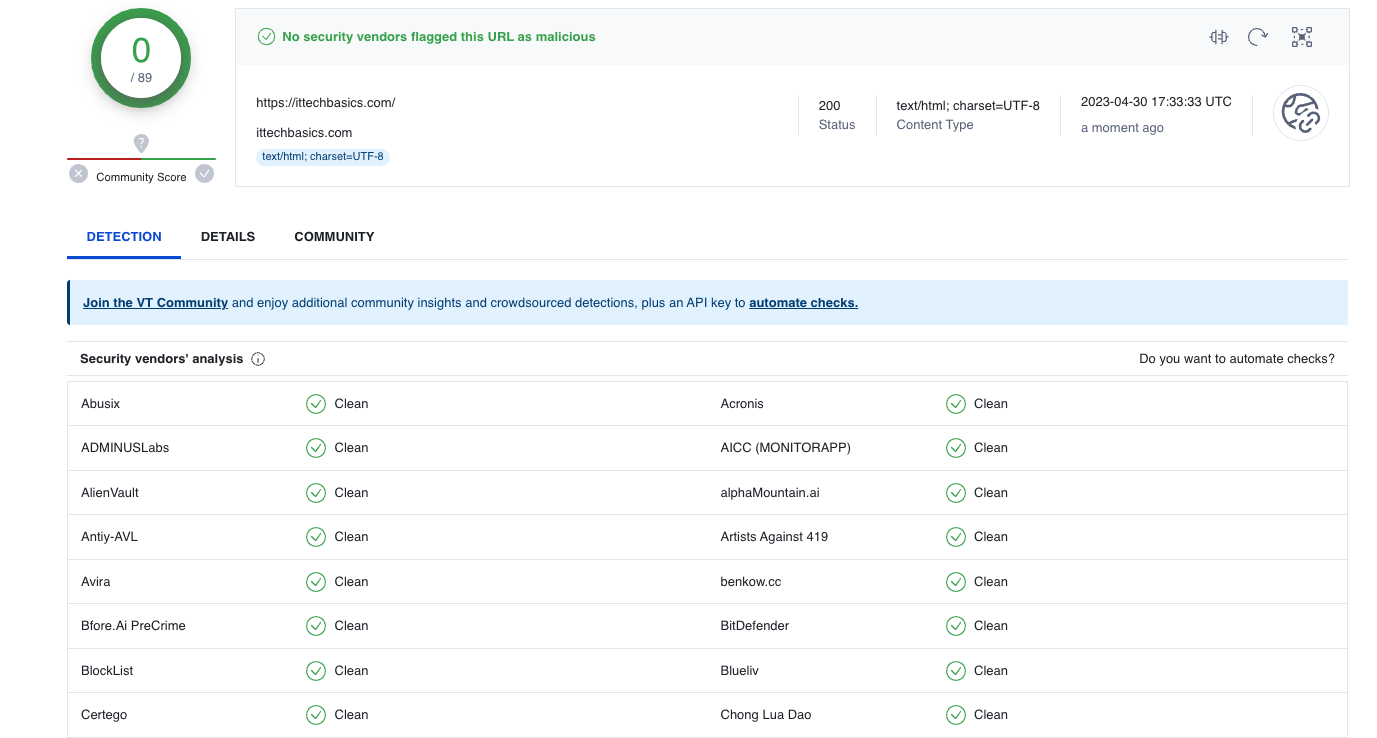
Task: Click Artists Against 419 clean check icon
Action: point(956,537)
